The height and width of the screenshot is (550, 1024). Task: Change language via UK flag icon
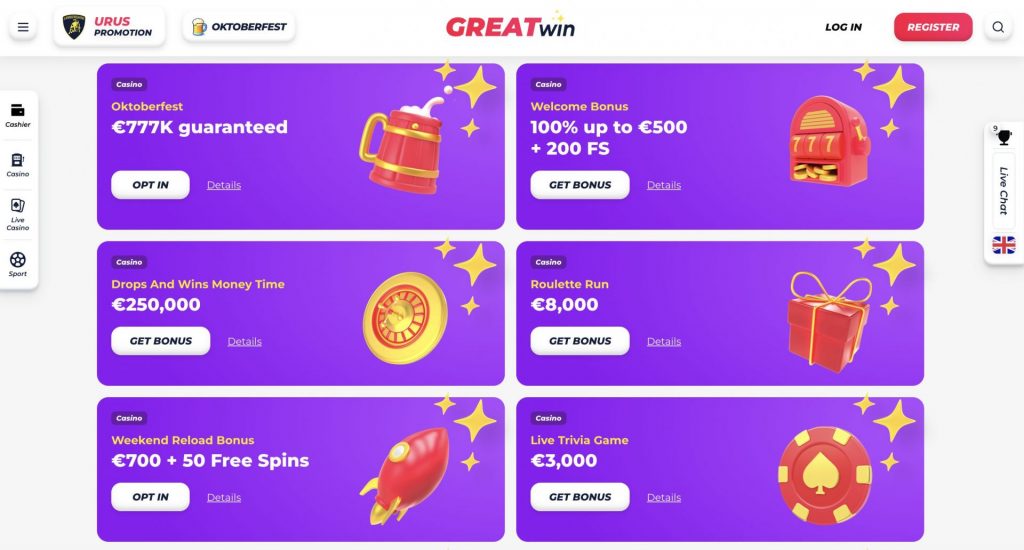point(1004,245)
